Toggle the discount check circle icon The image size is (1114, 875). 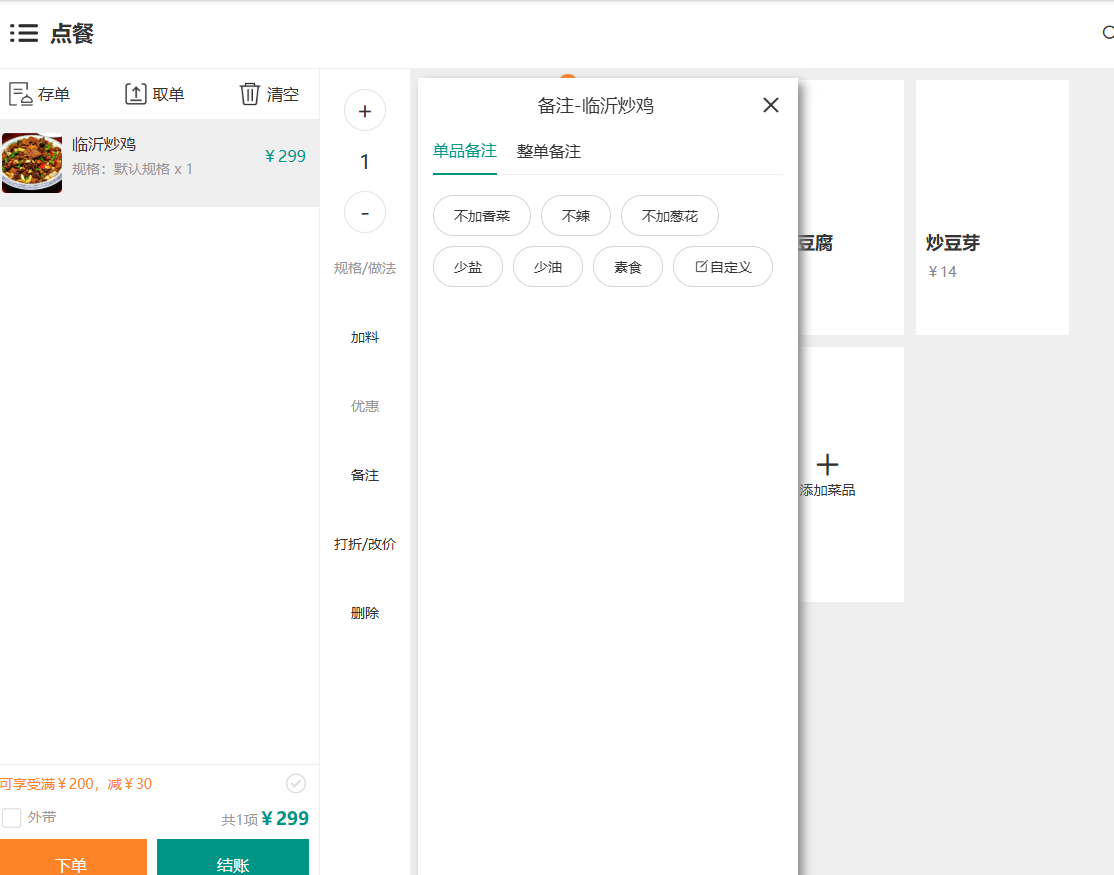pyautogui.click(x=296, y=783)
